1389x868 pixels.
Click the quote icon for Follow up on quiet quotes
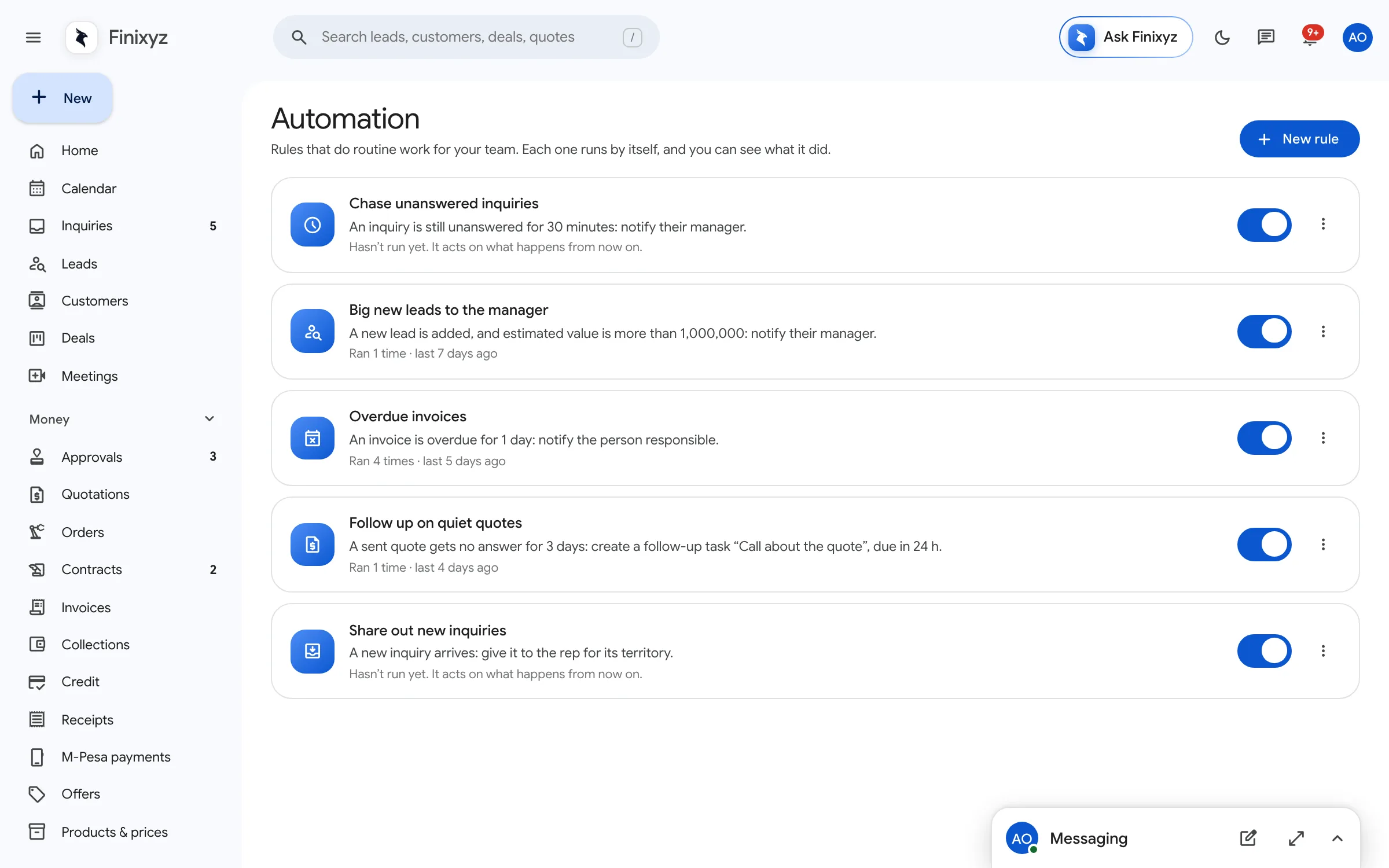pos(313,544)
